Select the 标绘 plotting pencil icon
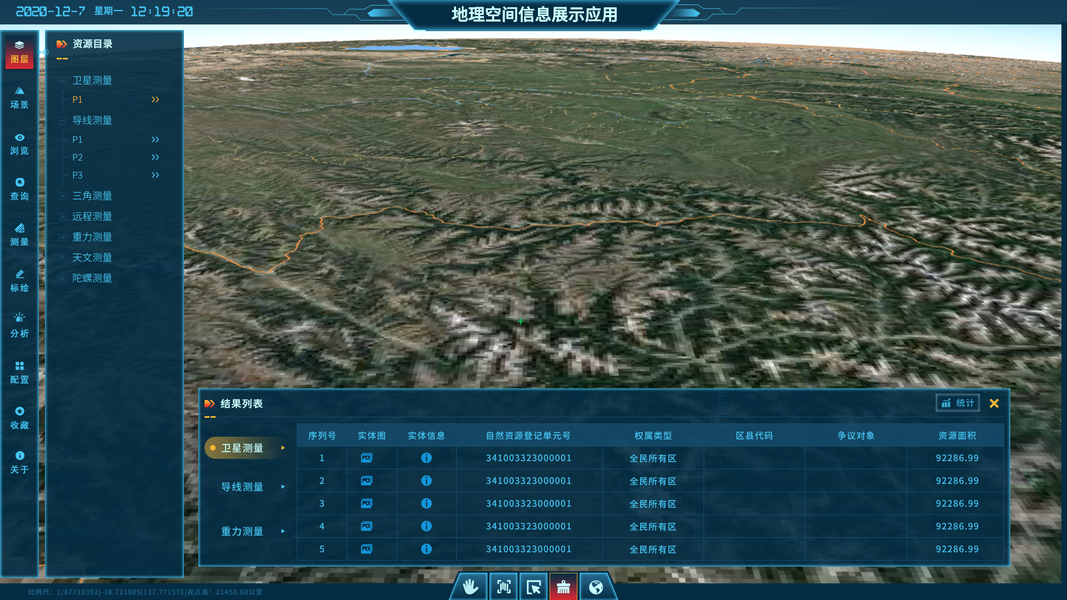1067x600 pixels. [19, 280]
